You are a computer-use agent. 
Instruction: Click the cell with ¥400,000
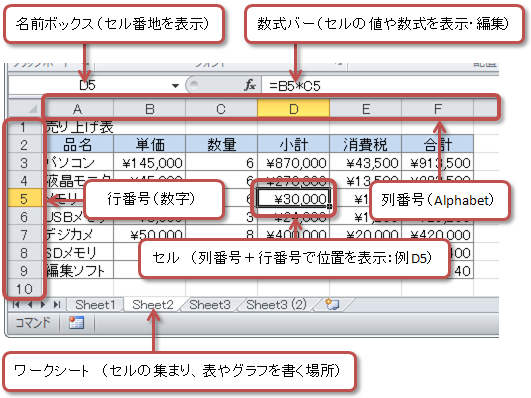294,234
